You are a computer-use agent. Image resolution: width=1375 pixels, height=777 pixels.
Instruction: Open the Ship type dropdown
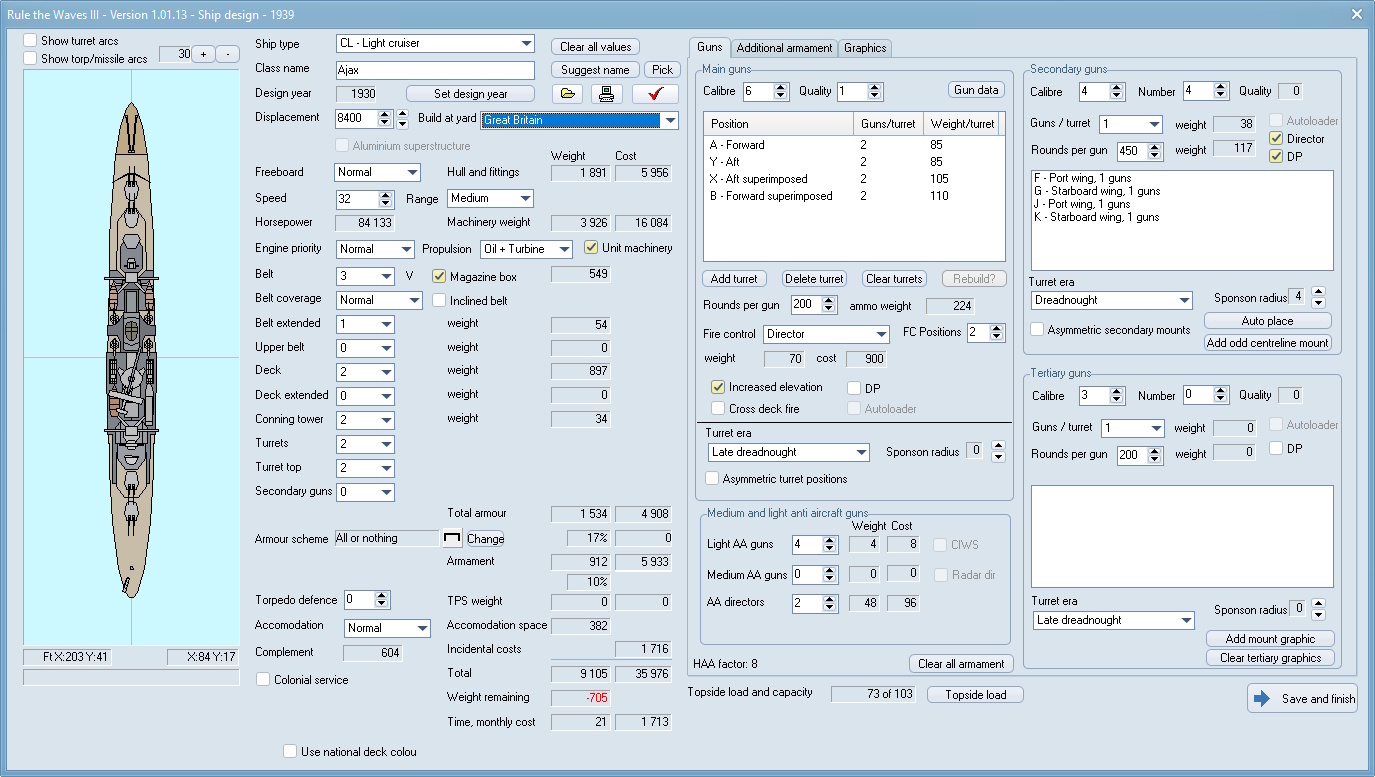[x=527, y=44]
